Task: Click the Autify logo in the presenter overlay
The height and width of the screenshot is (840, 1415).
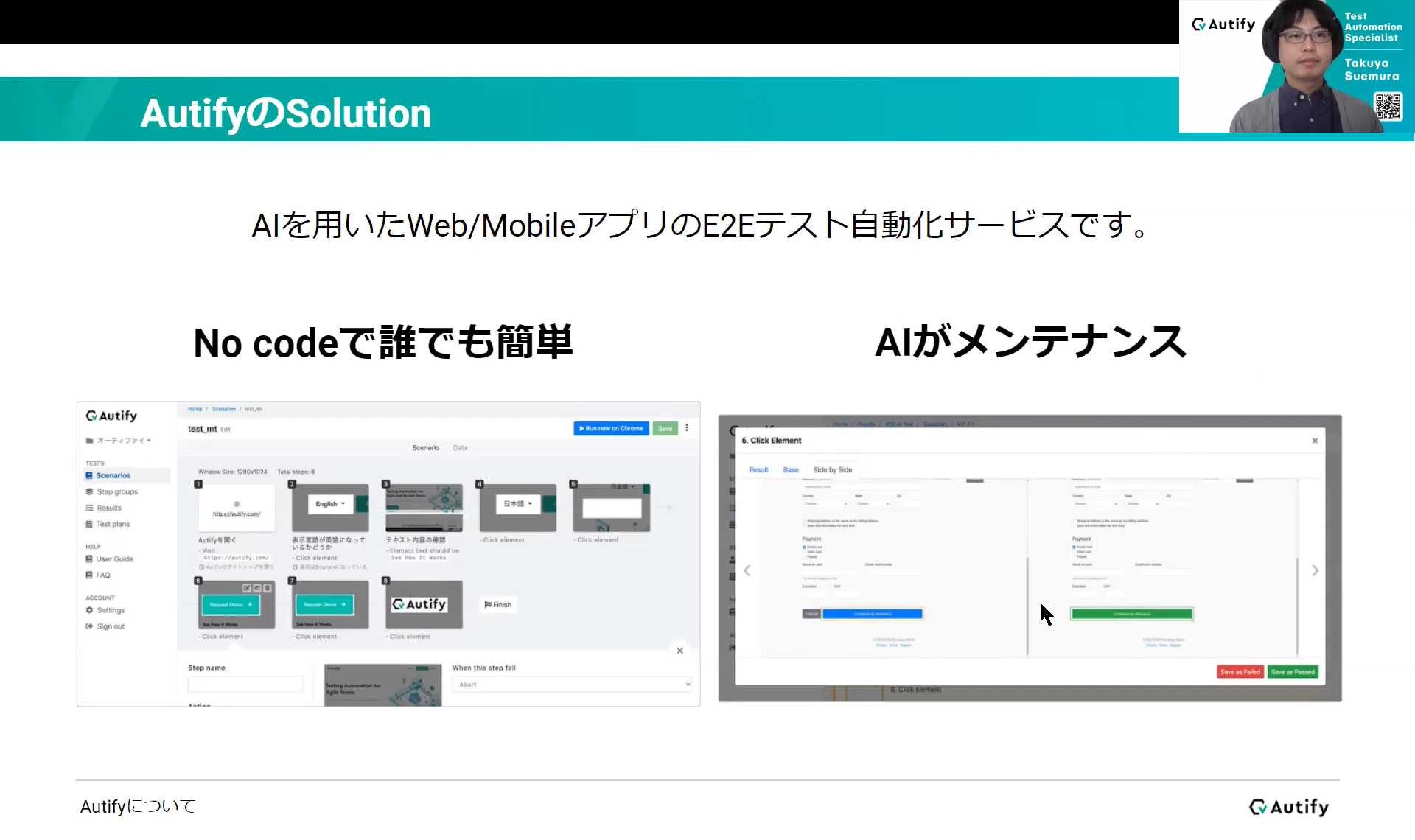Action: tap(1223, 24)
